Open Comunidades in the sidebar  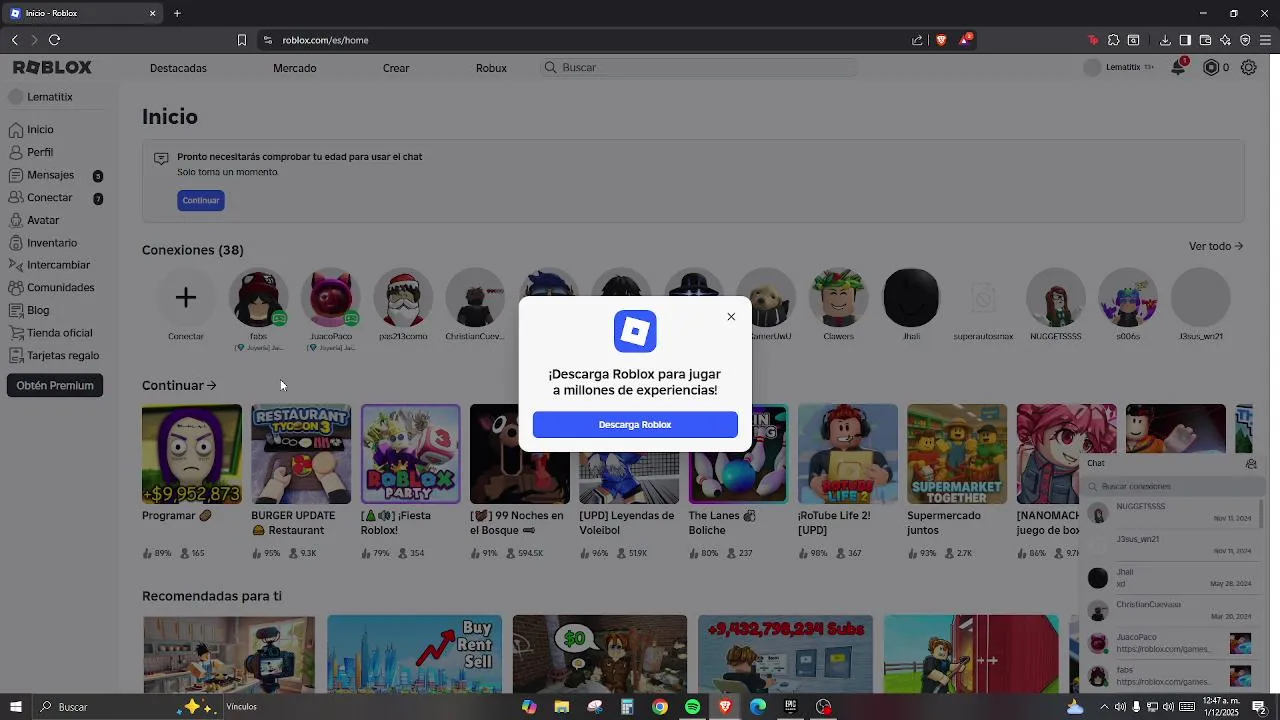60,288
